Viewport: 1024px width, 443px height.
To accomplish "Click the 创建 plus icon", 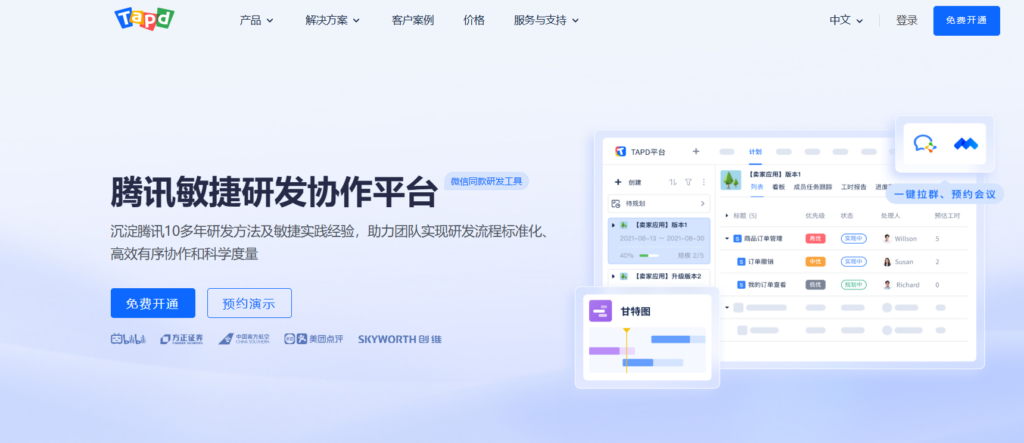I will point(618,182).
